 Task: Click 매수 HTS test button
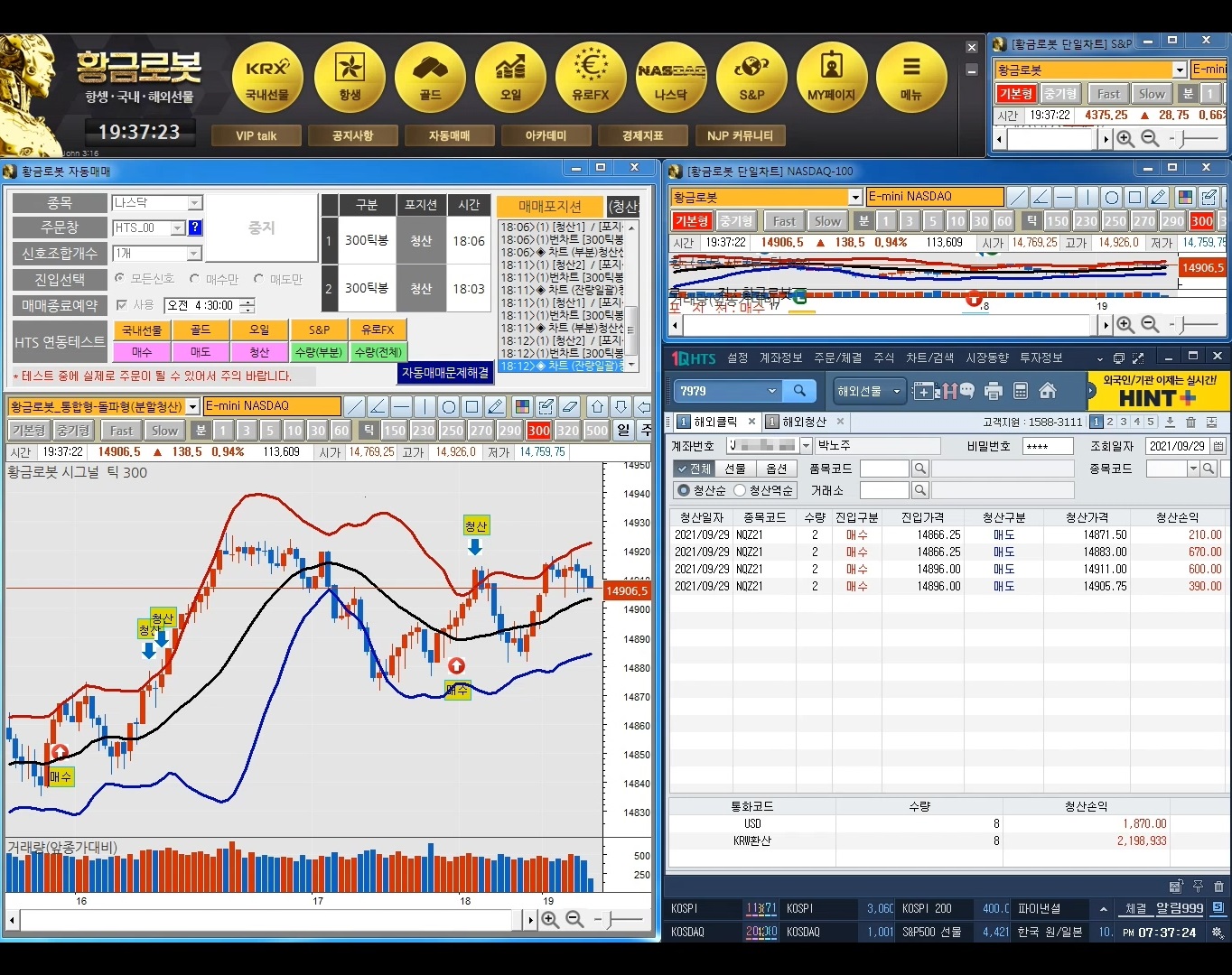point(142,352)
